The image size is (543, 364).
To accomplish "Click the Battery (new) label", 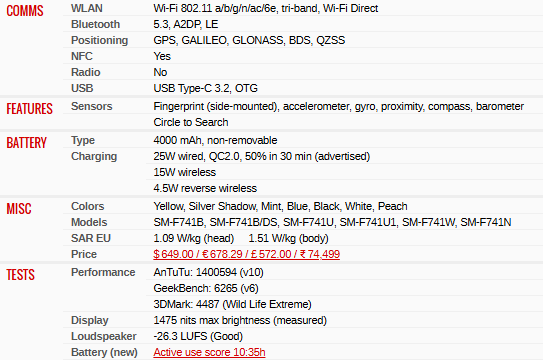I will 104,352.
